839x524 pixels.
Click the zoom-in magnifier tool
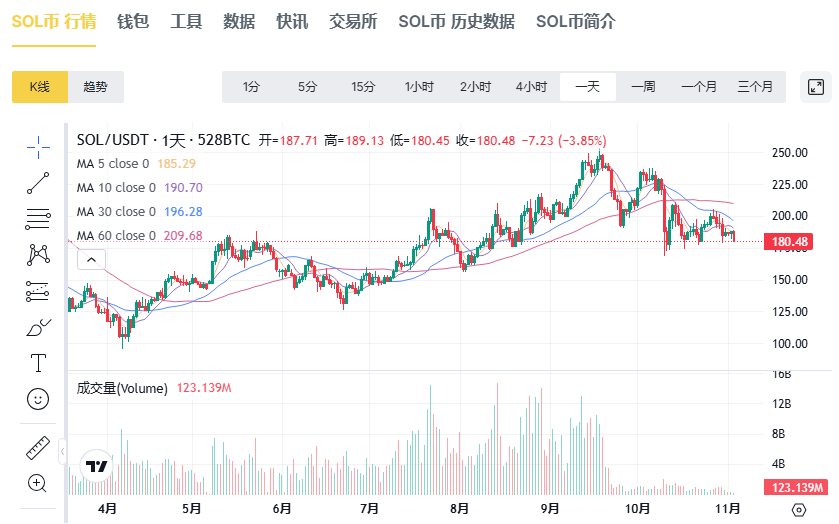38,483
